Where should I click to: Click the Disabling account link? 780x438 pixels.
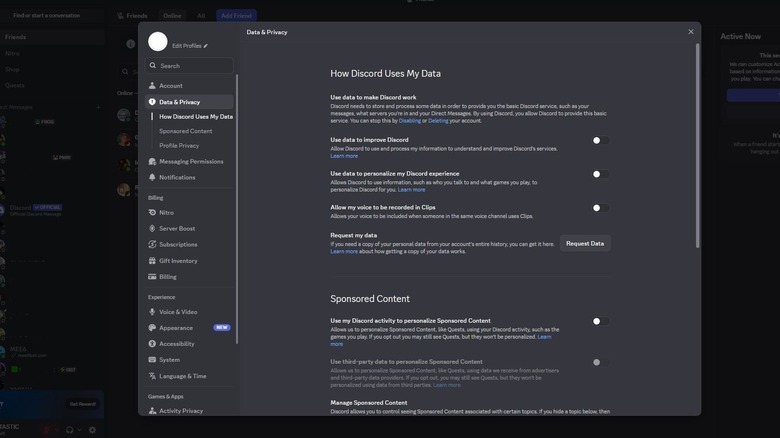tap(409, 120)
